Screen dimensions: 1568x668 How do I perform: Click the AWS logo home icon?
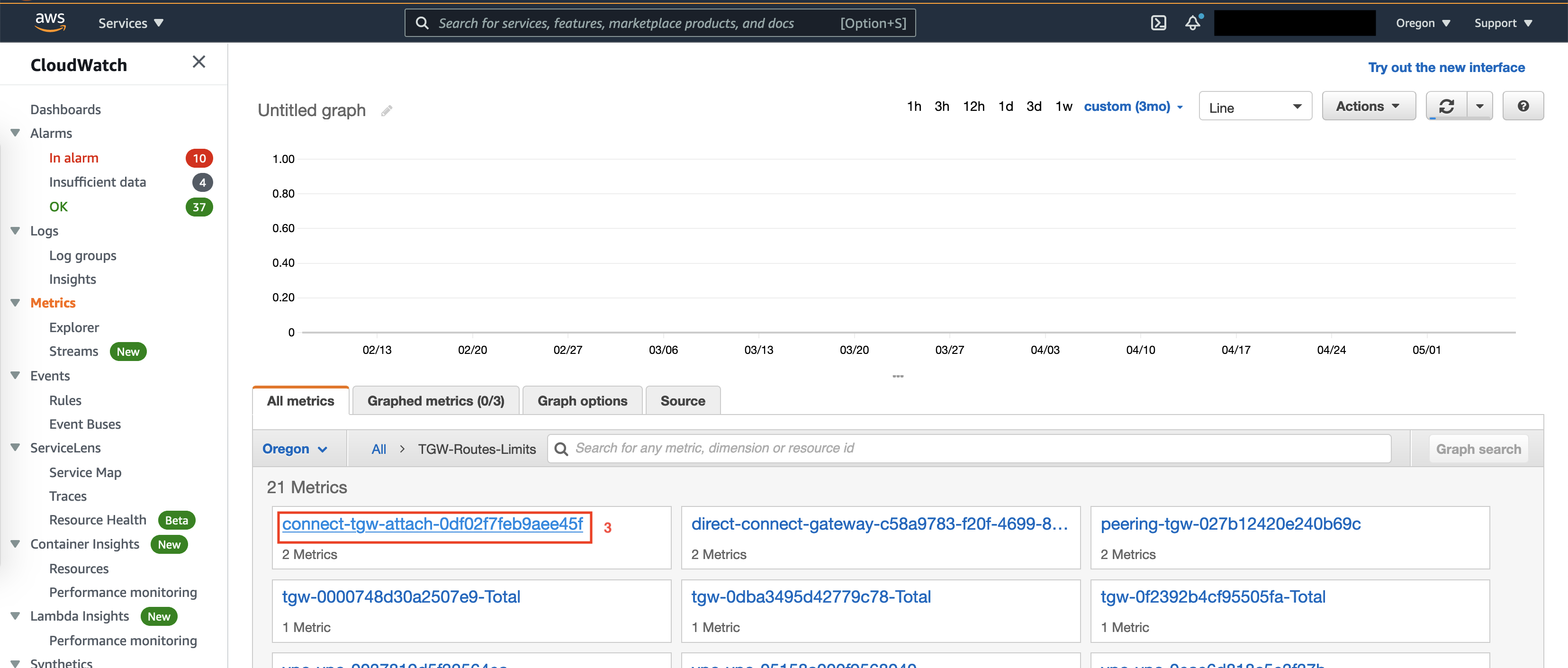point(50,22)
